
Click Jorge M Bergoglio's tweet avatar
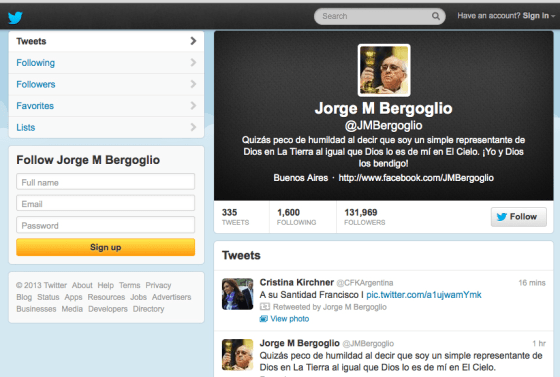pos(238,355)
